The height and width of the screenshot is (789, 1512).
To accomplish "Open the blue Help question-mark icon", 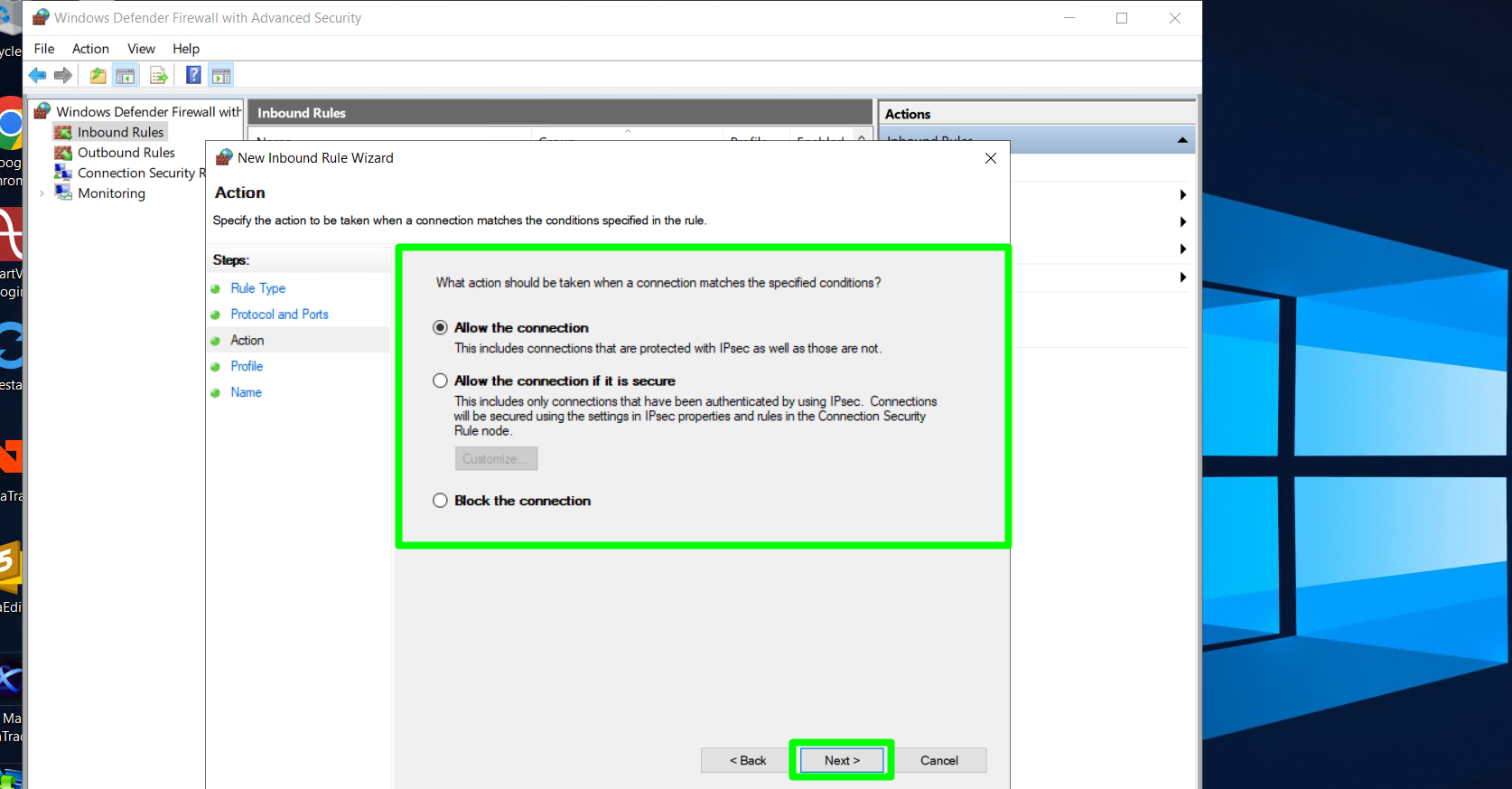I will (x=193, y=76).
